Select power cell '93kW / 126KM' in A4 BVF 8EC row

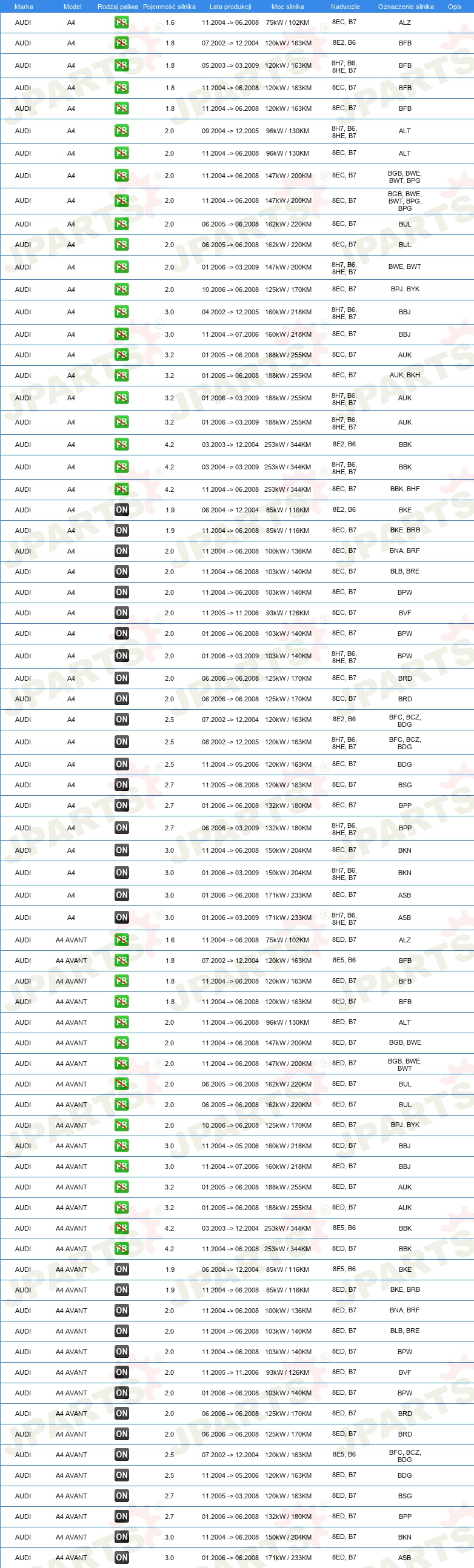tap(287, 613)
